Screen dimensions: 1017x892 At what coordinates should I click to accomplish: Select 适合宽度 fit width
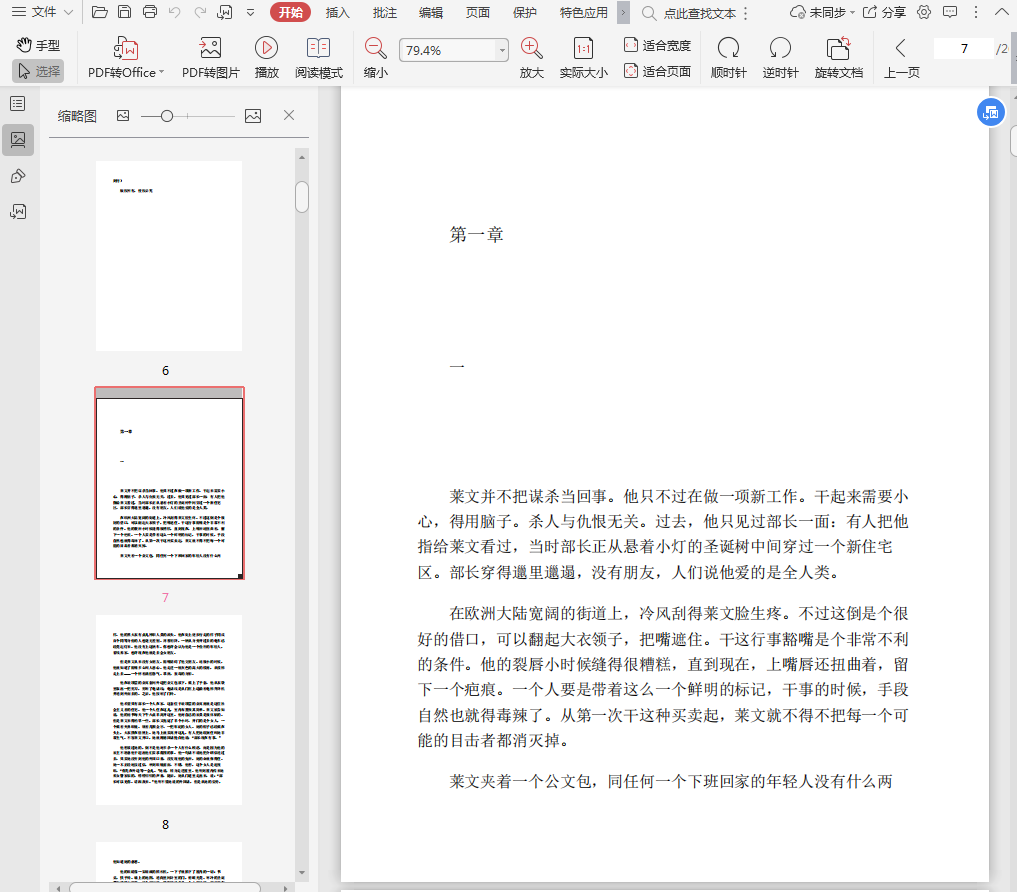click(x=658, y=45)
